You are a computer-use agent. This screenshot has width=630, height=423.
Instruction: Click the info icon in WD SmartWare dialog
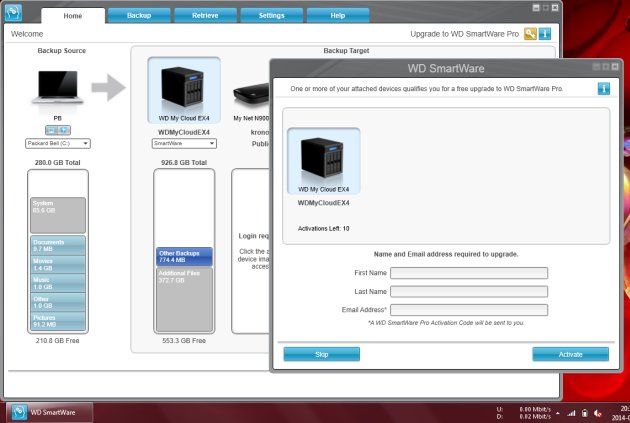pyautogui.click(x=603, y=88)
